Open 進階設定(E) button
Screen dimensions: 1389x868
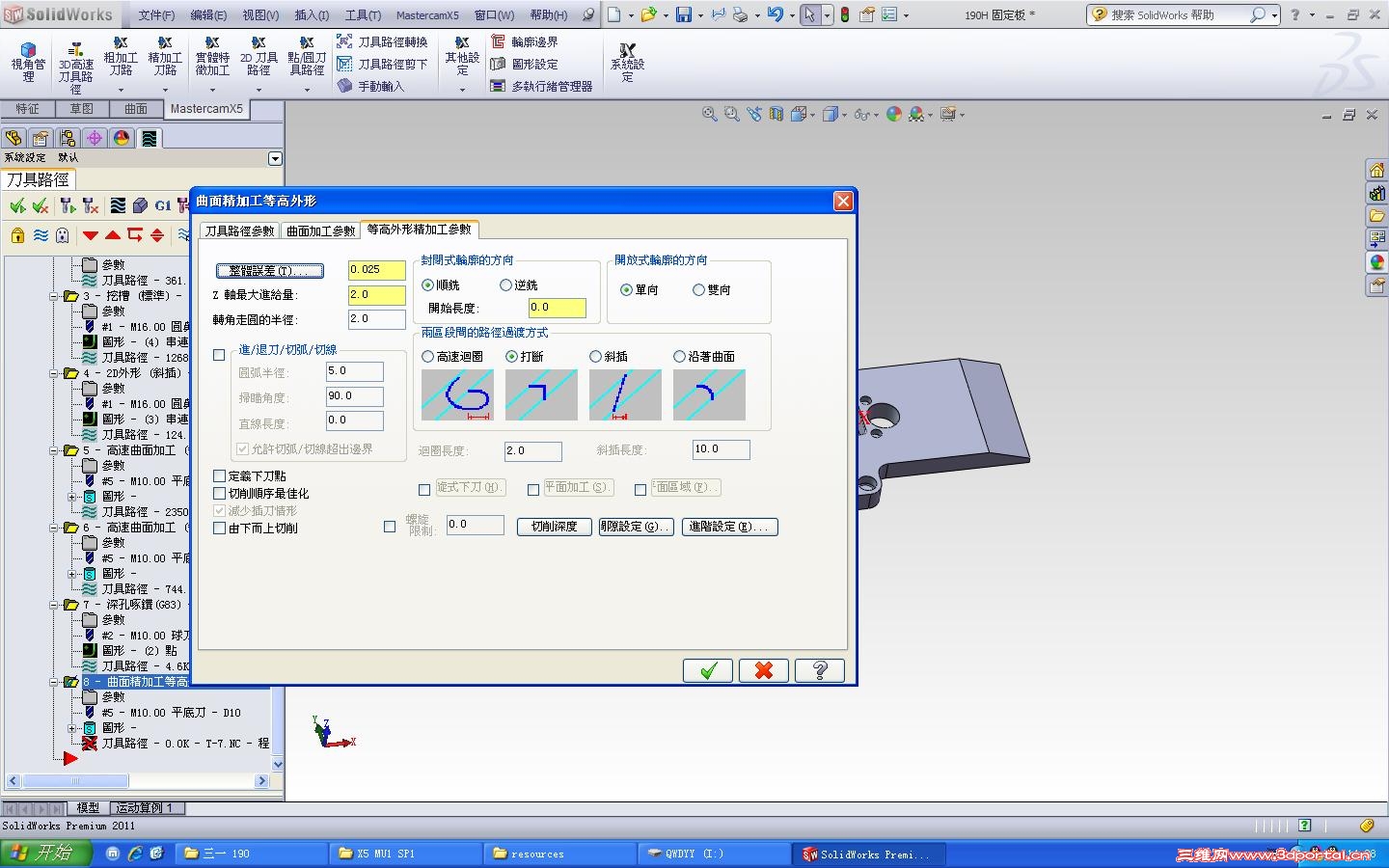coord(730,527)
